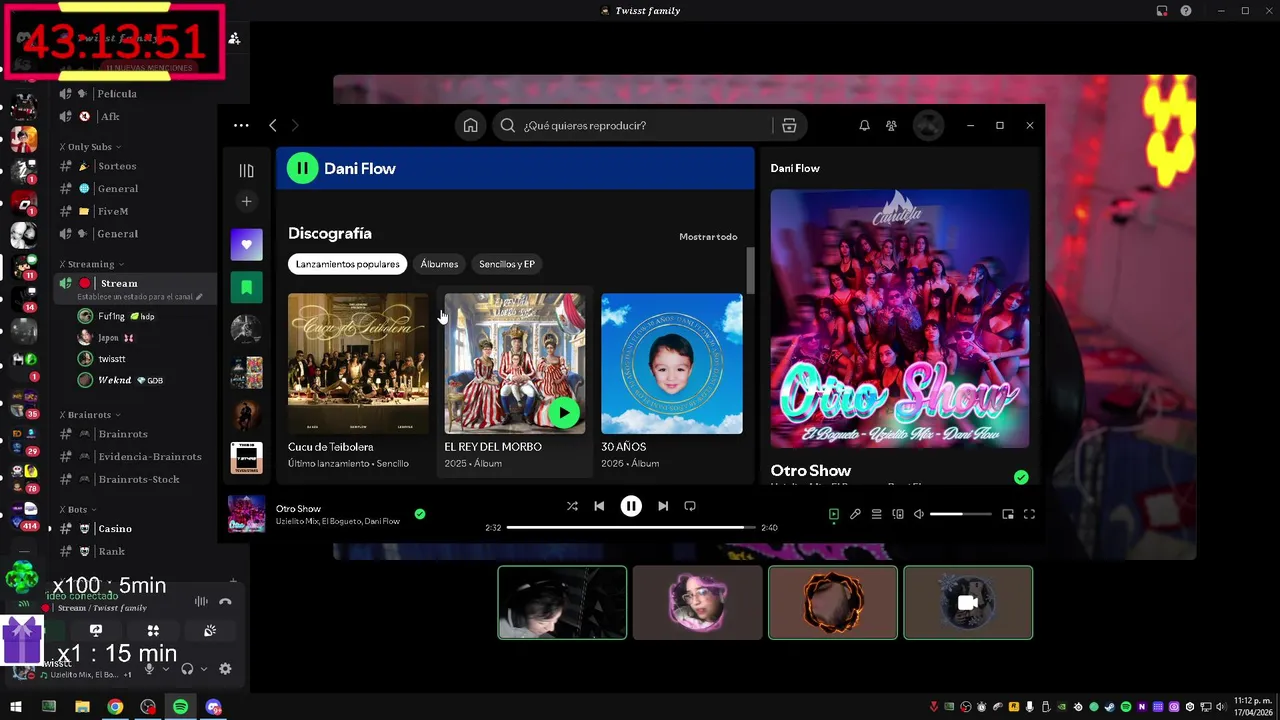
Task: Open Spotify profile avatar menu
Action: point(928,125)
